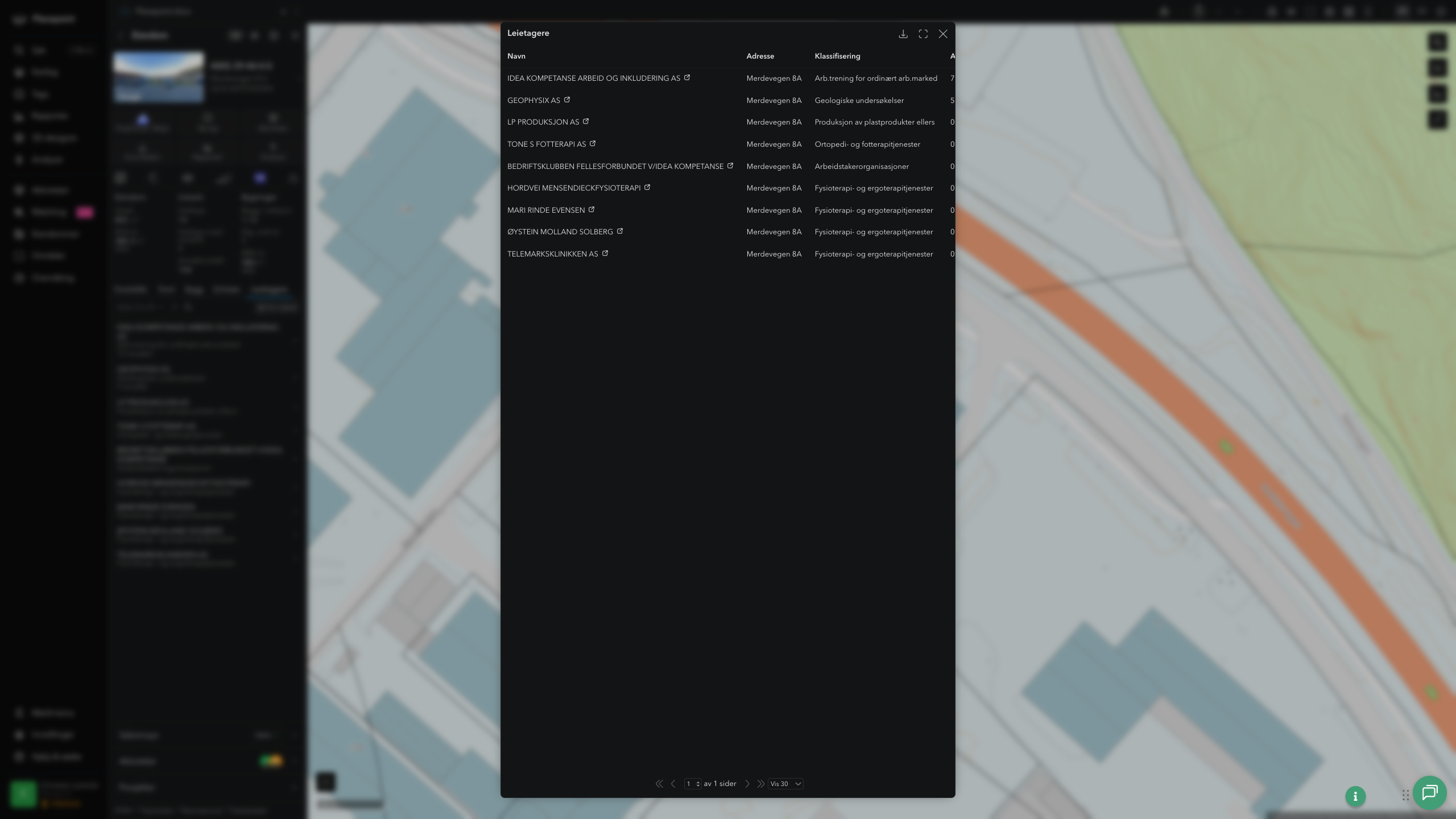Close the Leietagere dialog

[x=943, y=34]
